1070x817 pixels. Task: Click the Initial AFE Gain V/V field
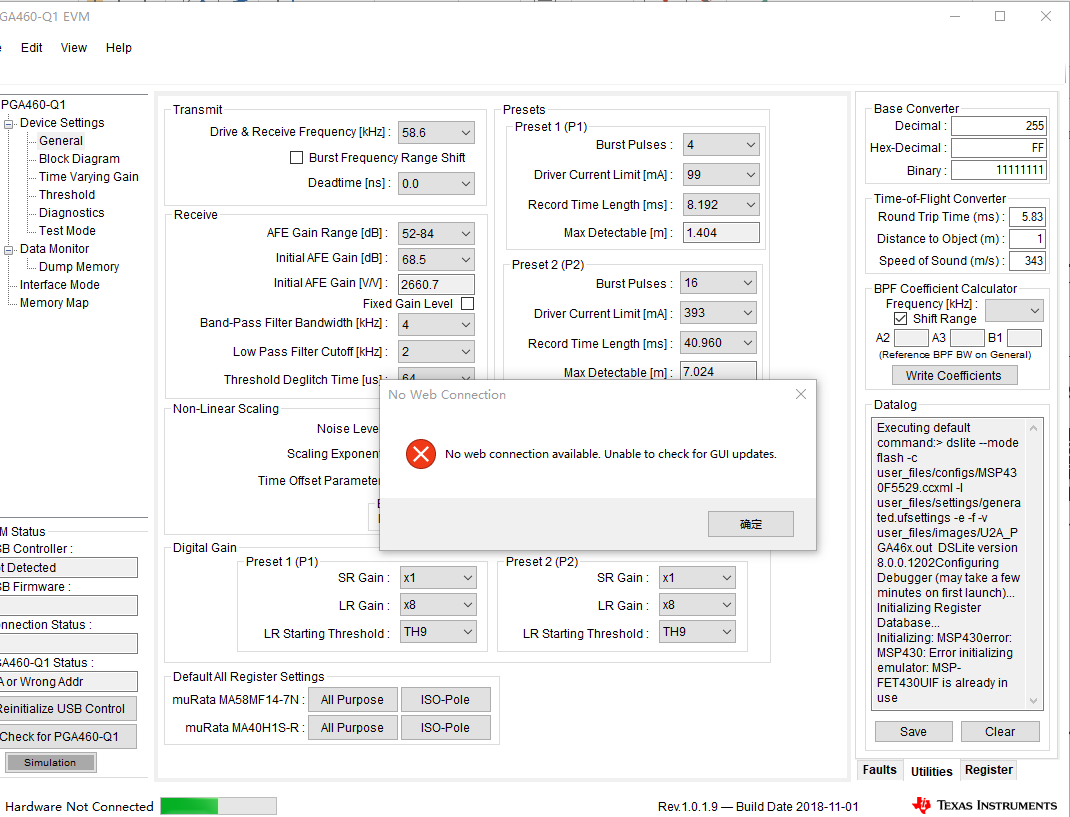click(x=436, y=285)
